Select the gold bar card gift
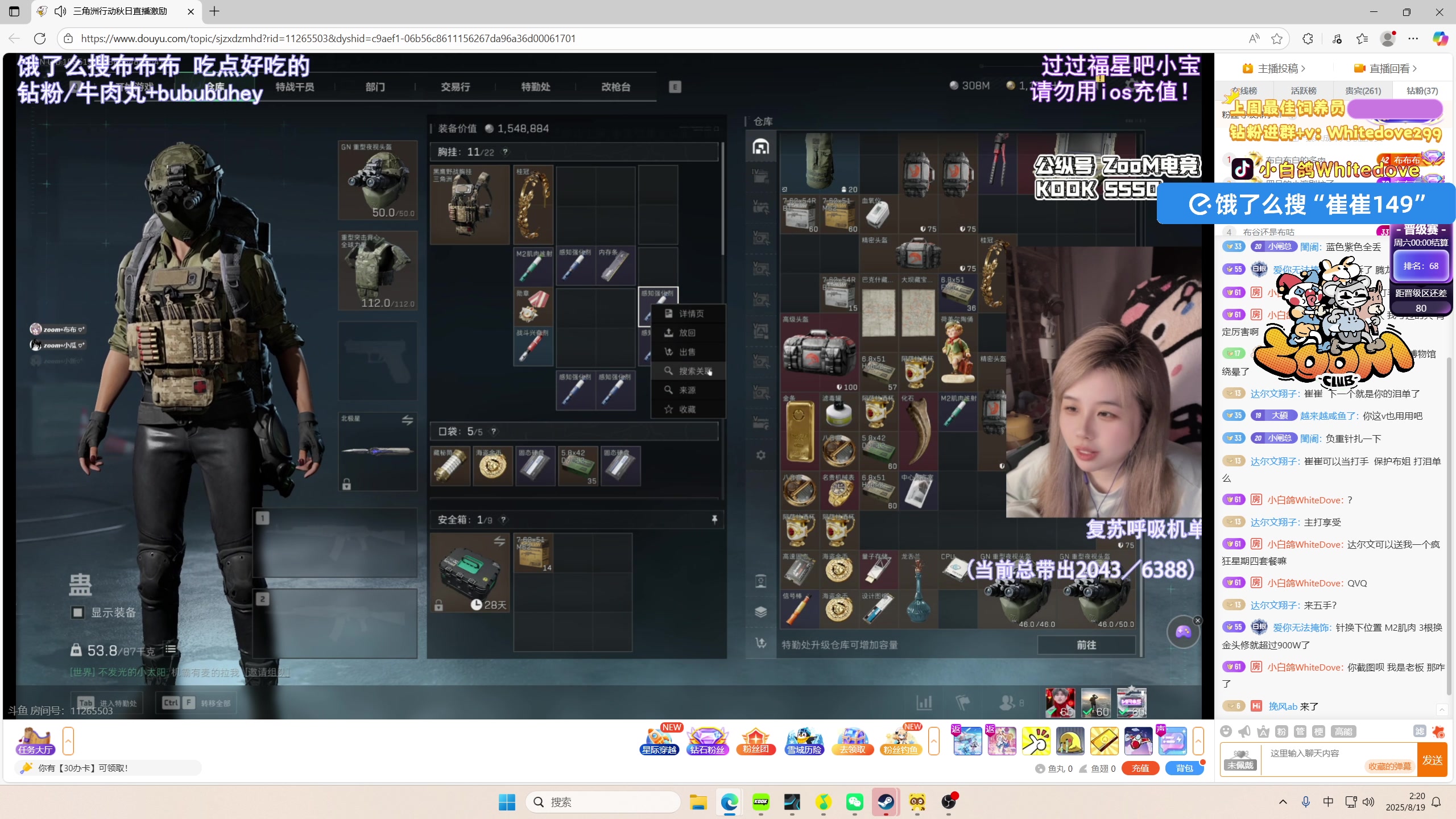The height and width of the screenshot is (819, 1456). pos(1104,741)
